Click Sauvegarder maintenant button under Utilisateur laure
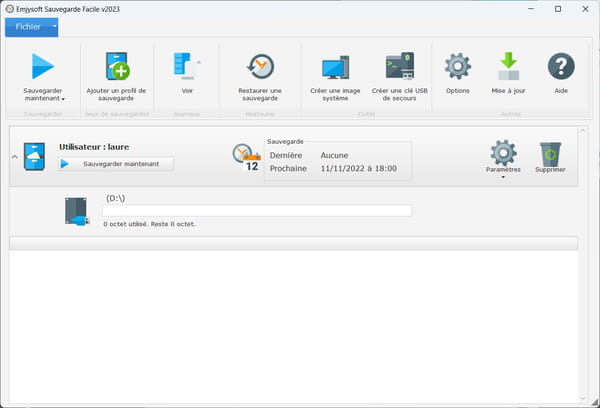The width and height of the screenshot is (600, 408). coord(116,164)
